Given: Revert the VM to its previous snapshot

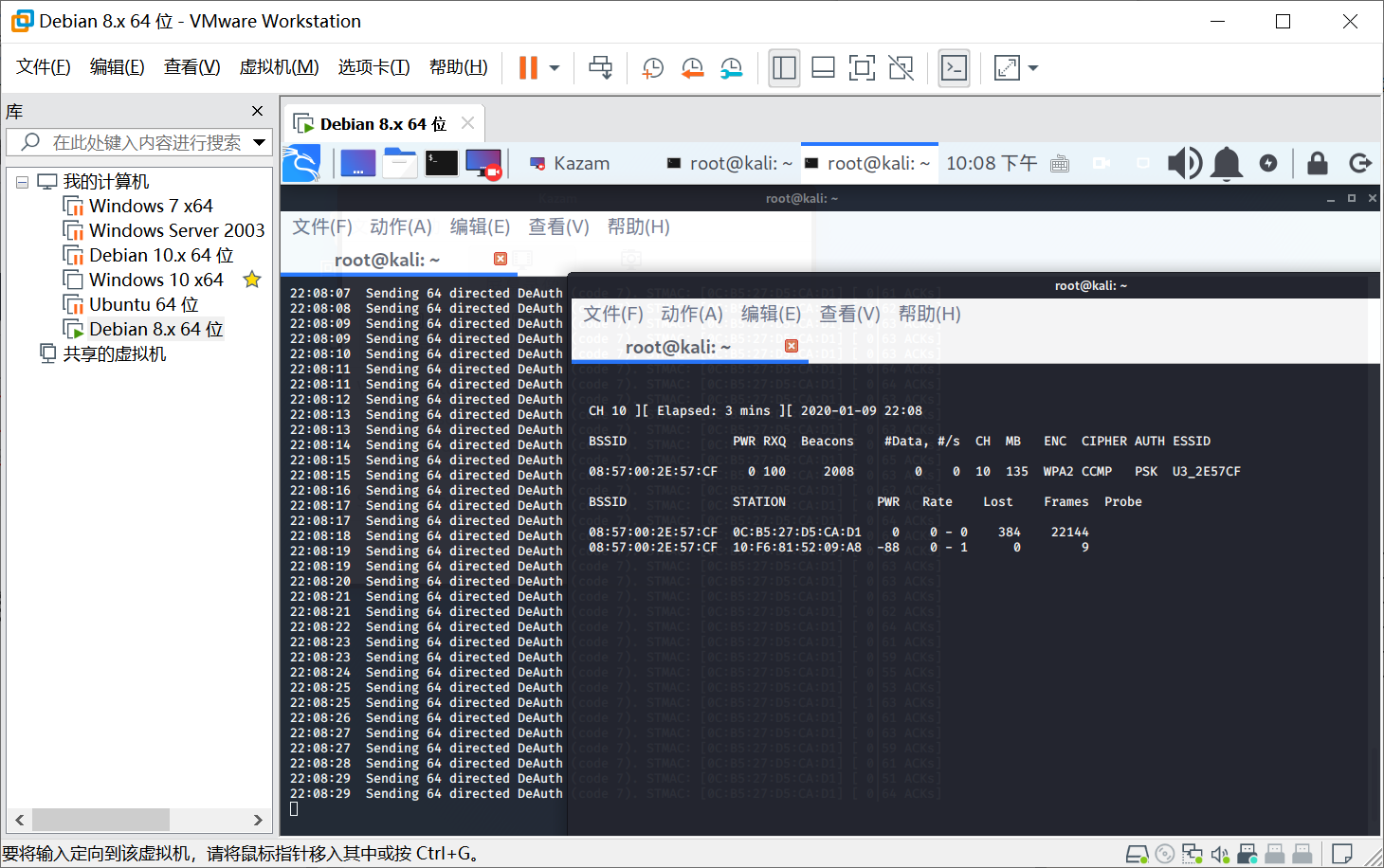Looking at the screenshot, I should coord(693,67).
